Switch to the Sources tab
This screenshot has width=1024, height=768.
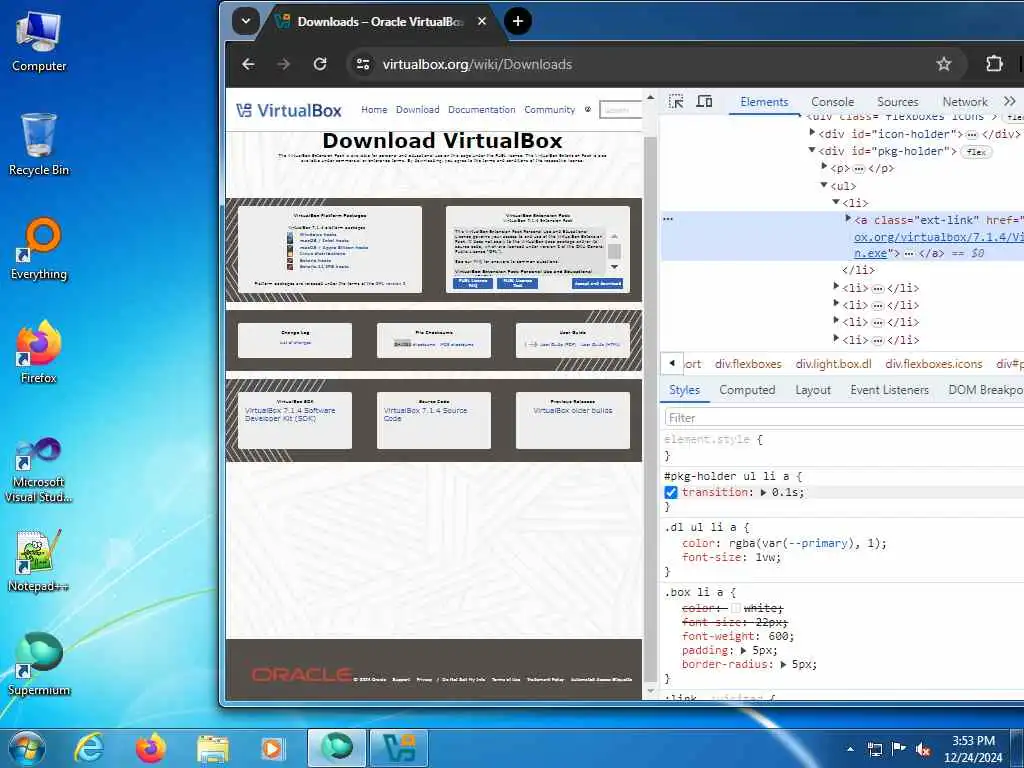(x=897, y=102)
